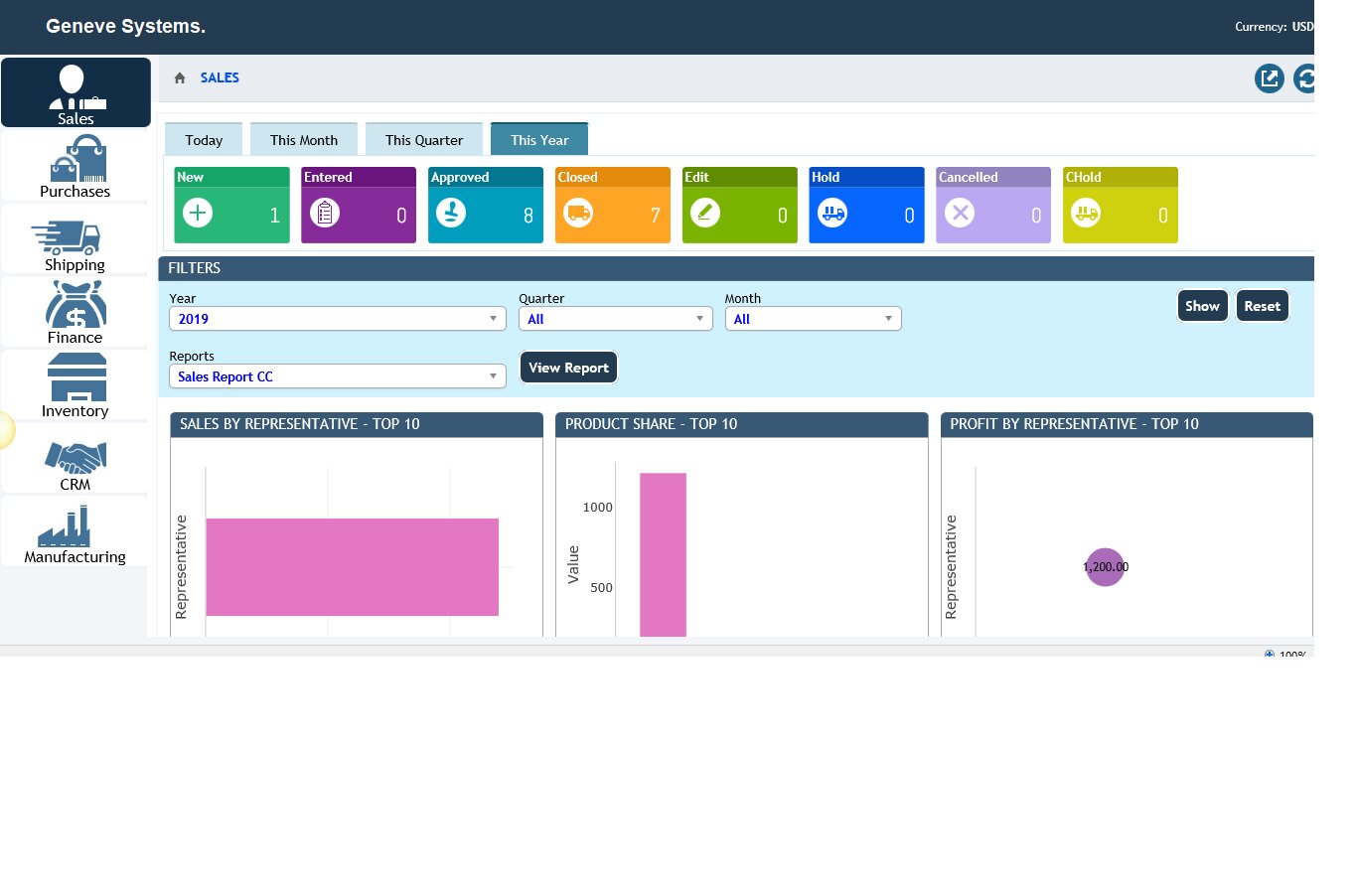1357x896 pixels.
Task: Click the pink Sales by Representative bar
Action: click(352, 567)
